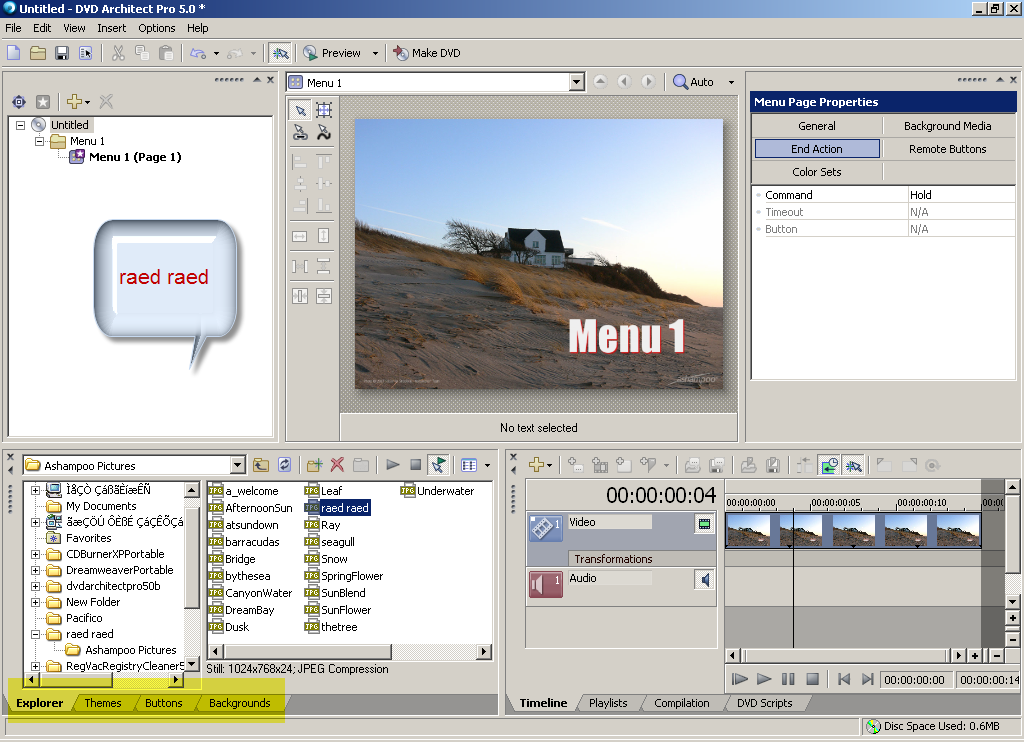The height and width of the screenshot is (742, 1024).
Task: Open the Playlists tab
Action: tap(608, 703)
